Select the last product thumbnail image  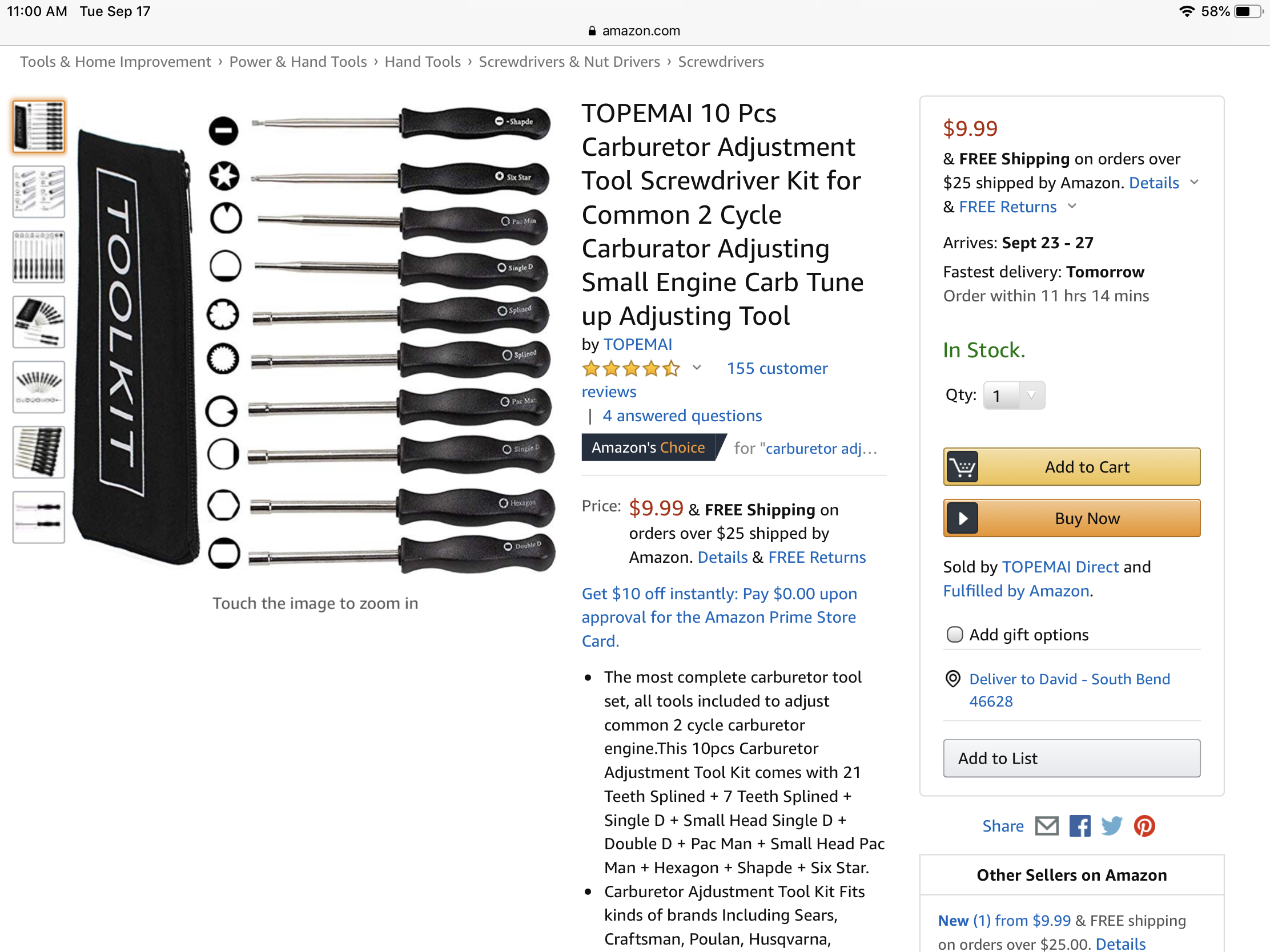click(39, 517)
